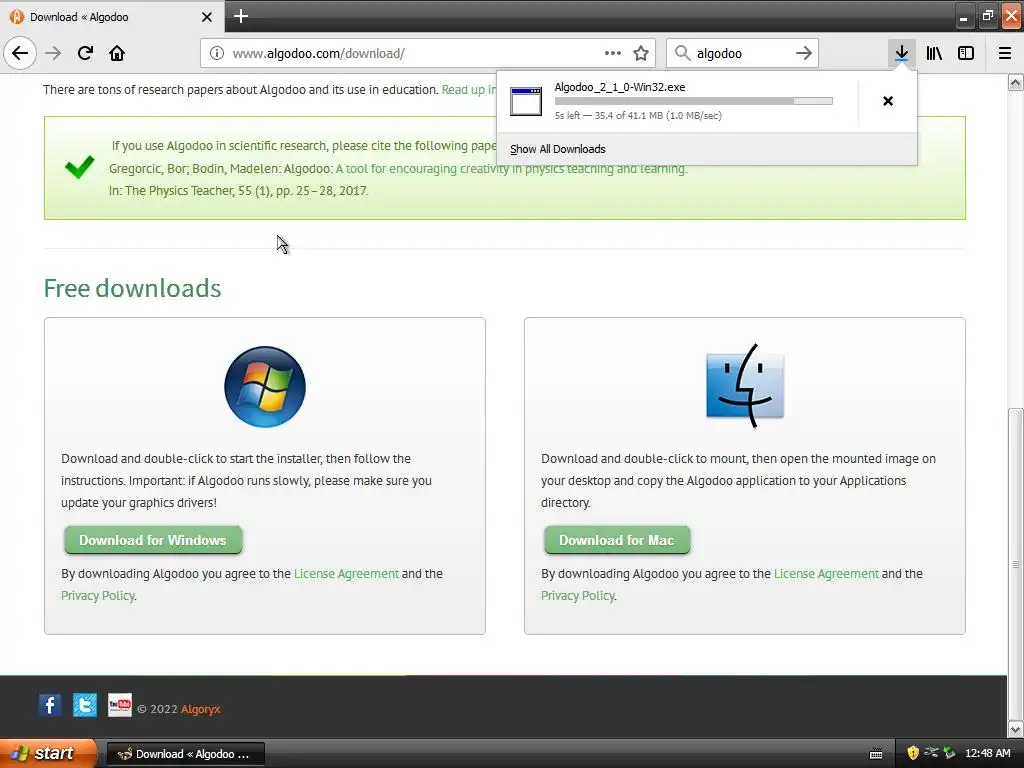Image resolution: width=1024 pixels, height=768 pixels.
Task: Click the security shield tray icon
Action: click(912, 753)
